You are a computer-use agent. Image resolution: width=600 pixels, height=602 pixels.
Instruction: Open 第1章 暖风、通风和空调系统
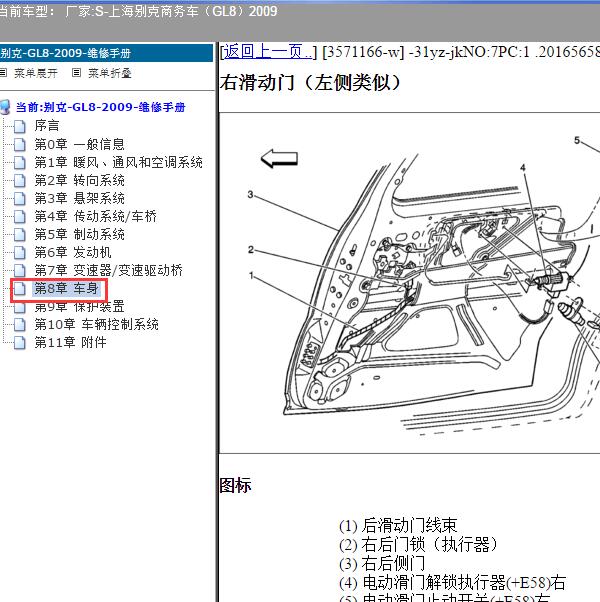pyautogui.click(x=118, y=162)
